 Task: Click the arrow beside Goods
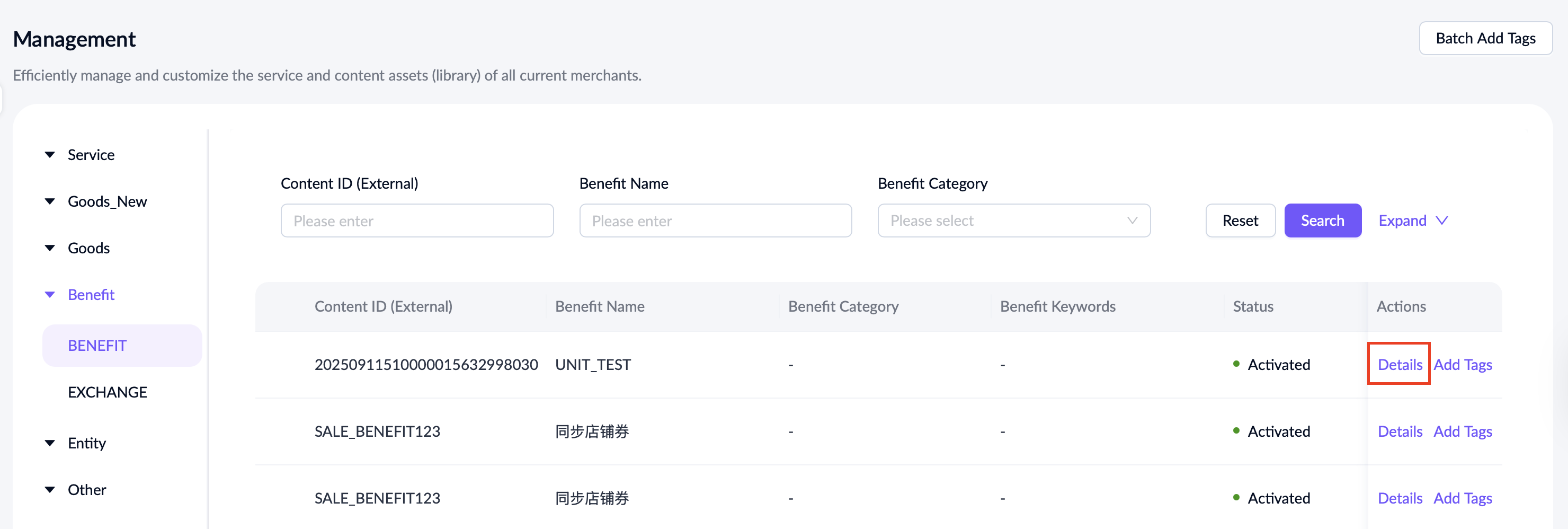(x=50, y=248)
